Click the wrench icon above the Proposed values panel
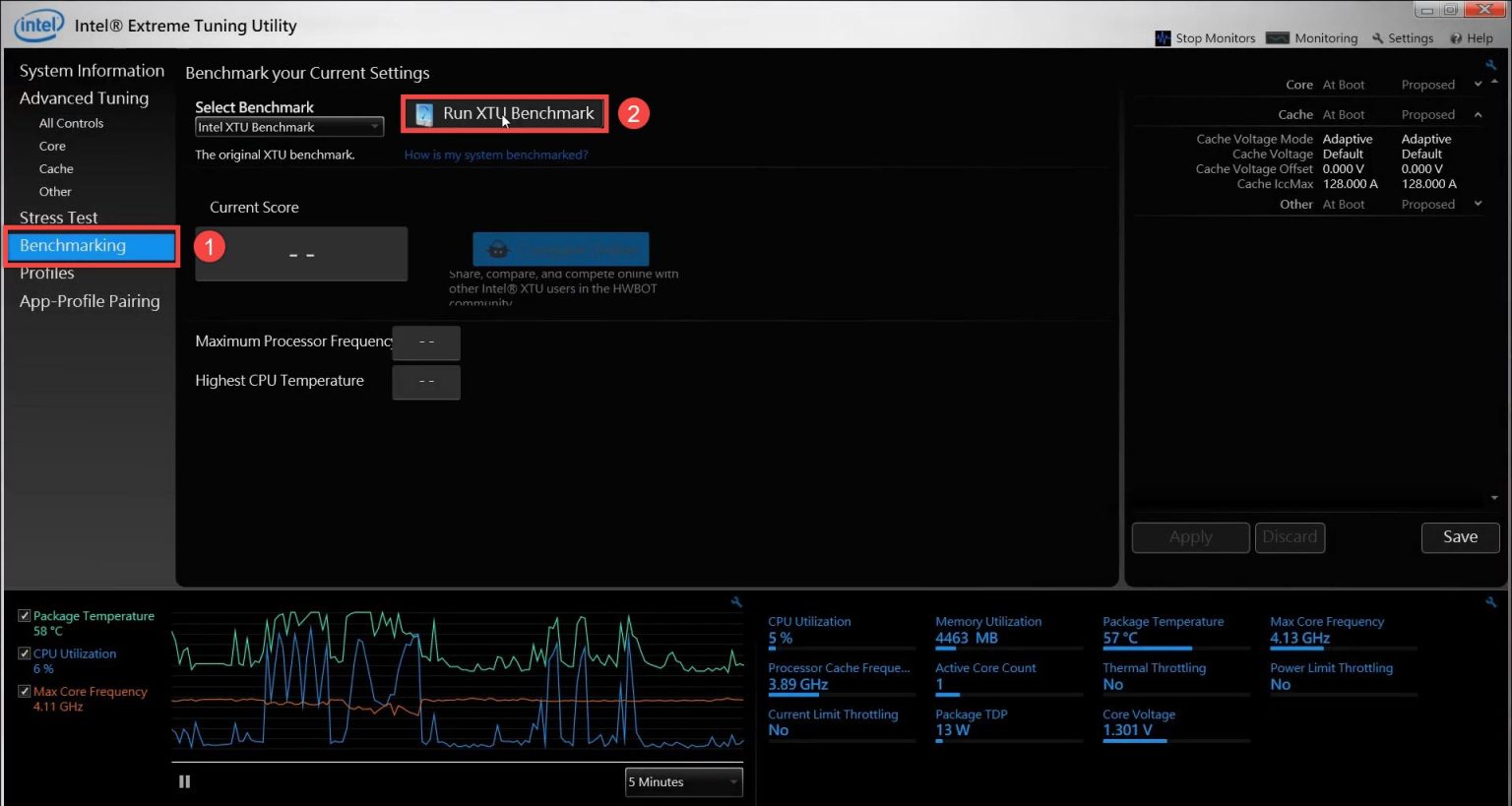The image size is (1512, 806). (x=1491, y=63)
